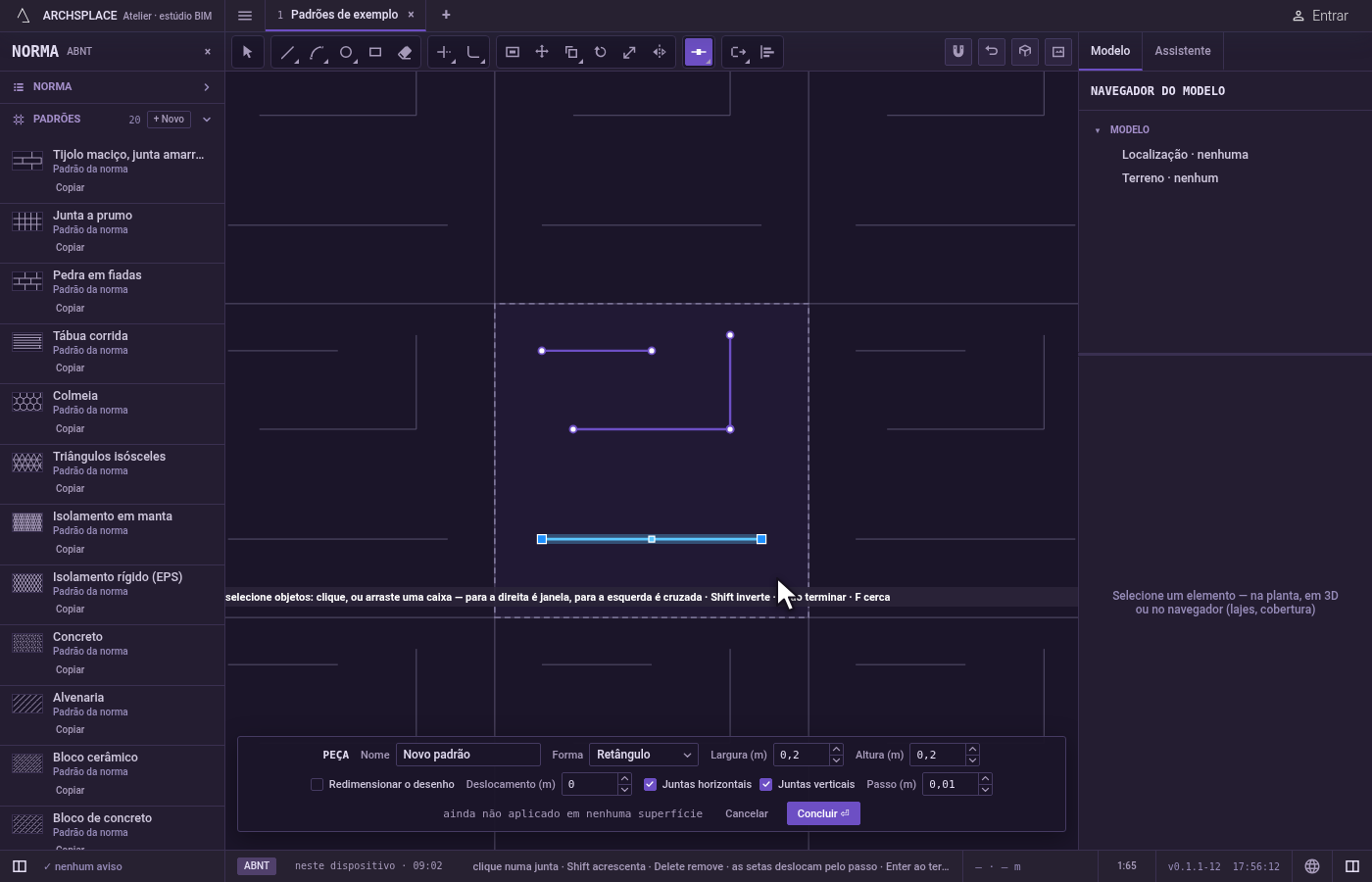1372x882 pixels.
Task: Open the hamburger menu
Action: click(x=245, y=16)
